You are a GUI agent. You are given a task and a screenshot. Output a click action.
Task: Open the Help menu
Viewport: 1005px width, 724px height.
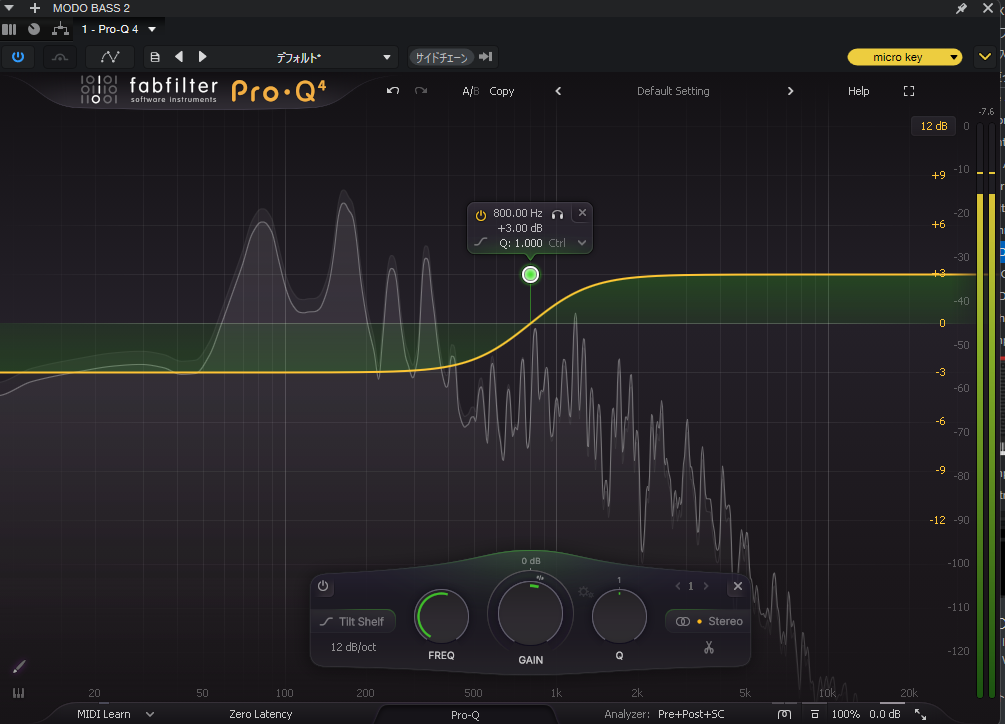coord(858,91)
